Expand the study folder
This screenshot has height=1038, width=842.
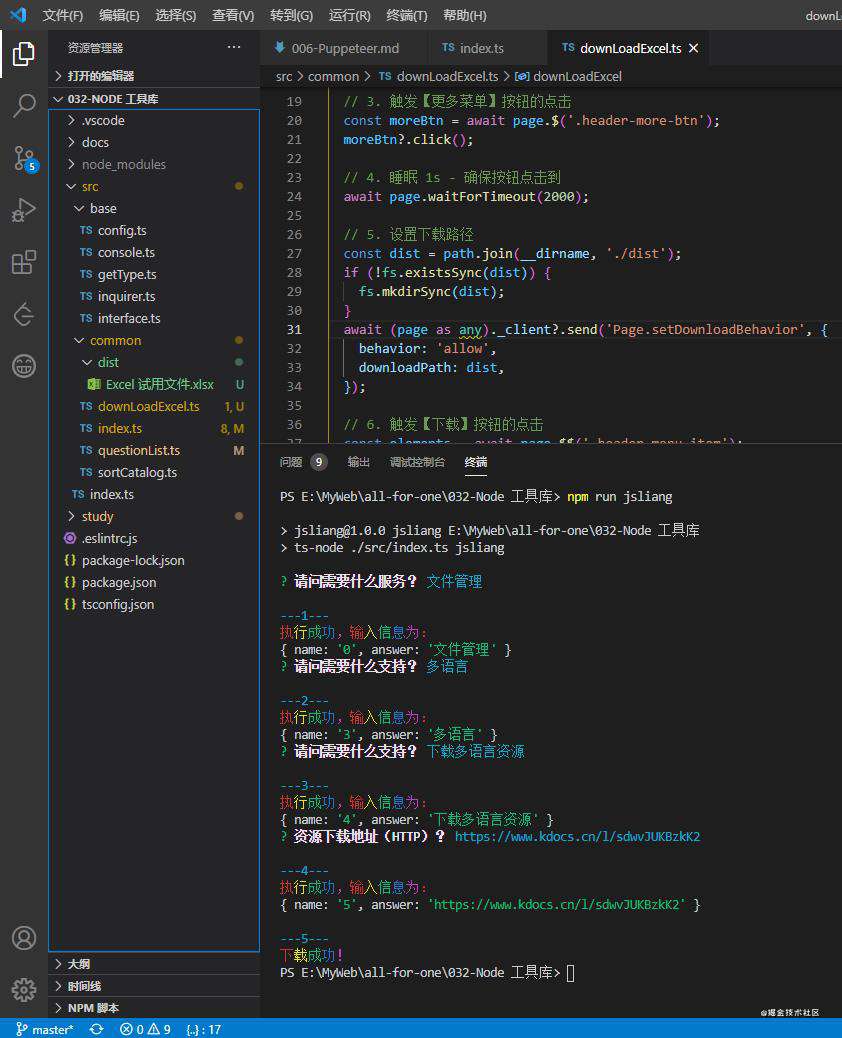pyautogui.click(x=154, y=516)
